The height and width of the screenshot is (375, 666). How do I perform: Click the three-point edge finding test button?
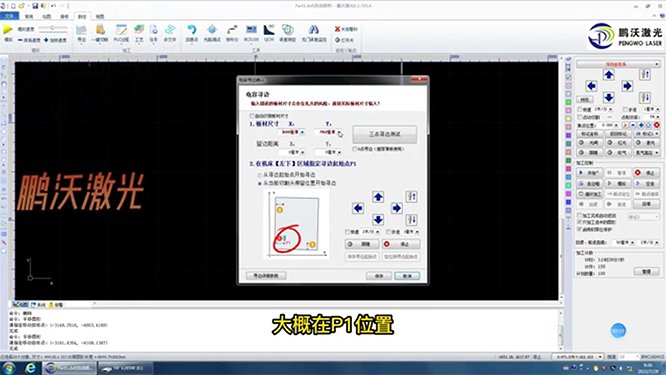coord(385,134)
